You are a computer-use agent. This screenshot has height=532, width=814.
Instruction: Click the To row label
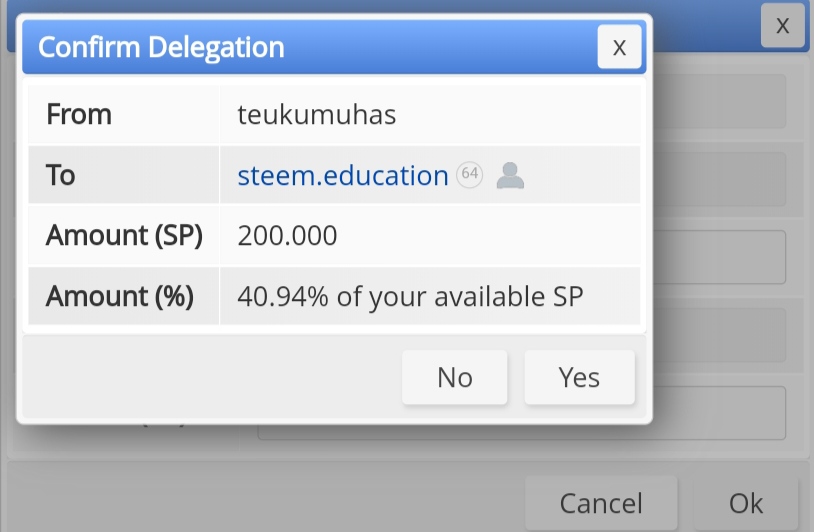[61, 175]
